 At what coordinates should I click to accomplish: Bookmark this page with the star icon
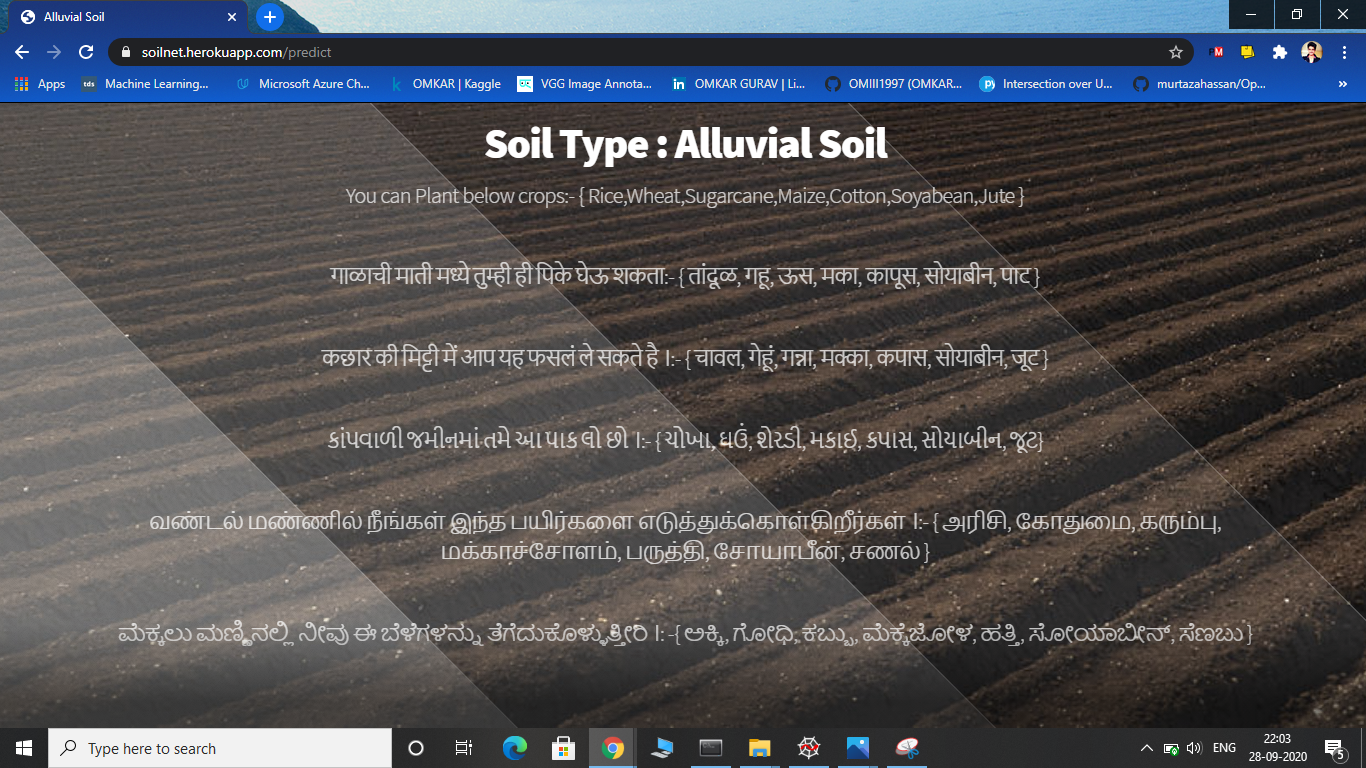[1176, 52]
